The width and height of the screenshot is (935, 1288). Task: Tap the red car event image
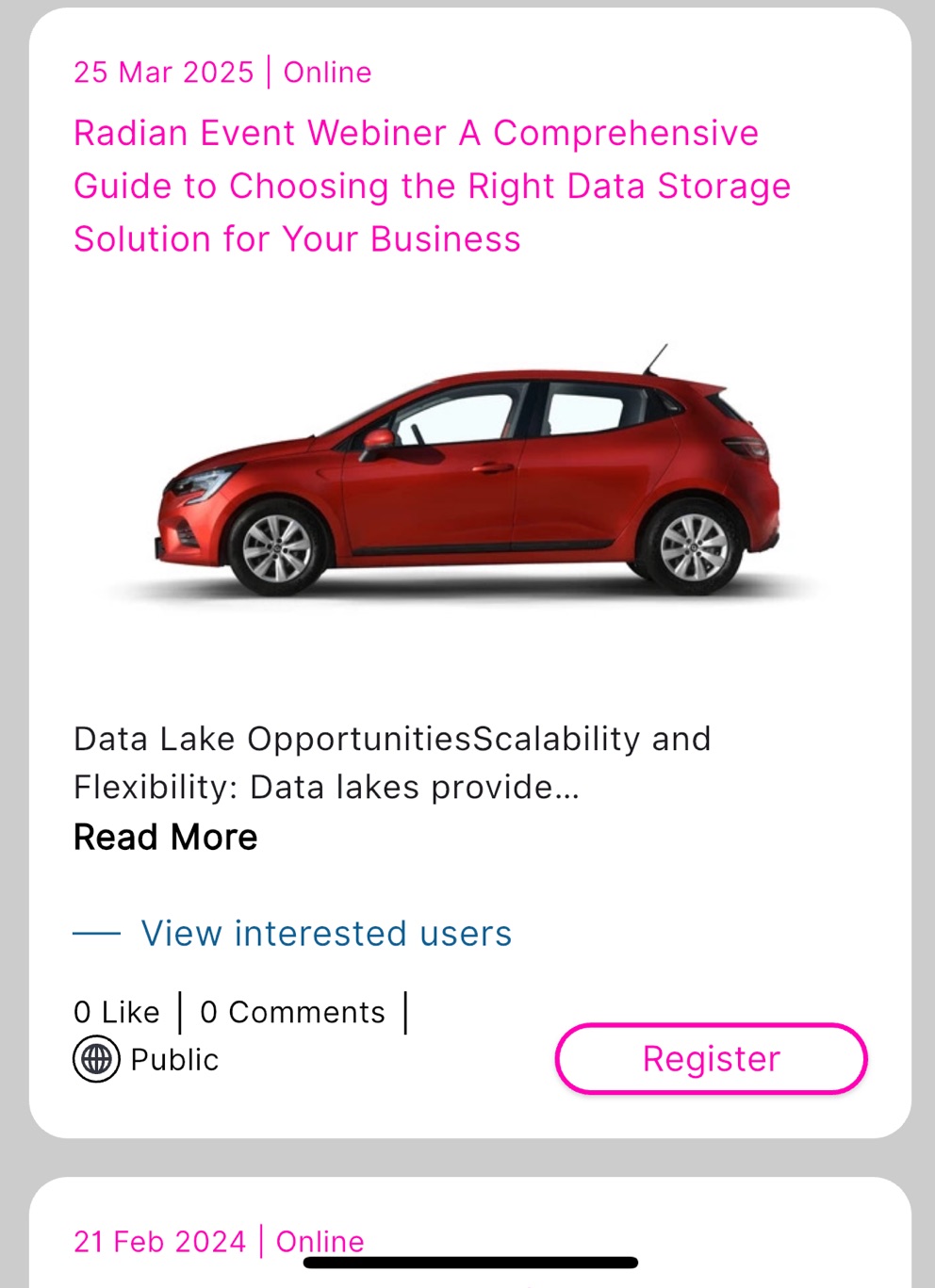coord(467,471)
